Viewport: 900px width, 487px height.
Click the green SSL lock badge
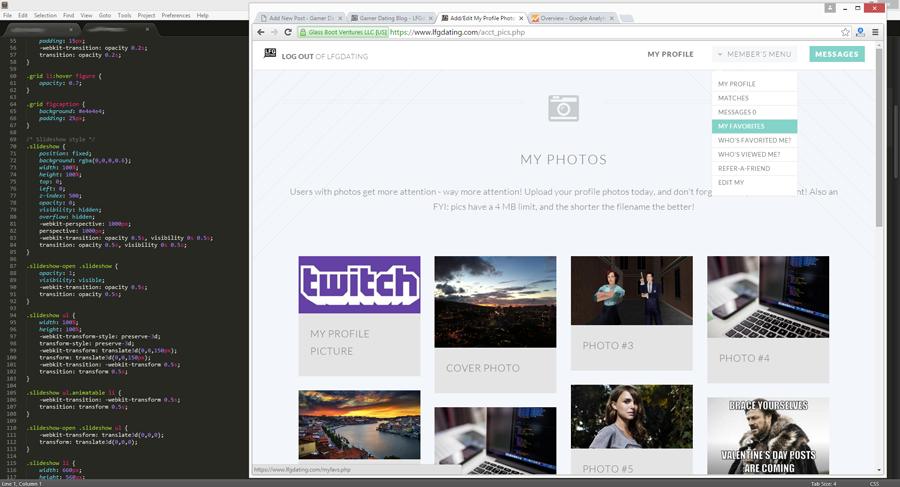tap(342, 32)
